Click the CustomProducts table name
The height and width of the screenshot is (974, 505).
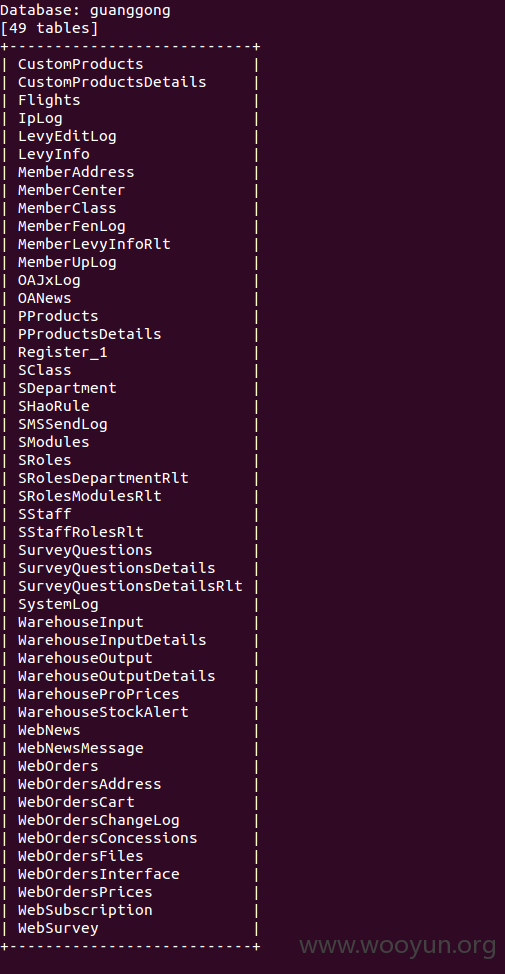point(80,64)
